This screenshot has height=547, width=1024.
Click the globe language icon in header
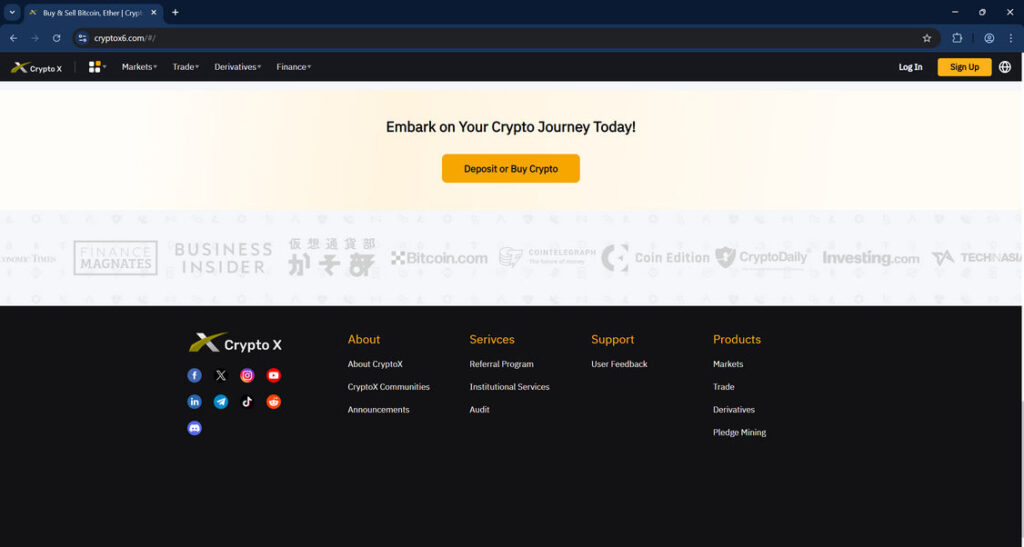[x=1005, y=67]
